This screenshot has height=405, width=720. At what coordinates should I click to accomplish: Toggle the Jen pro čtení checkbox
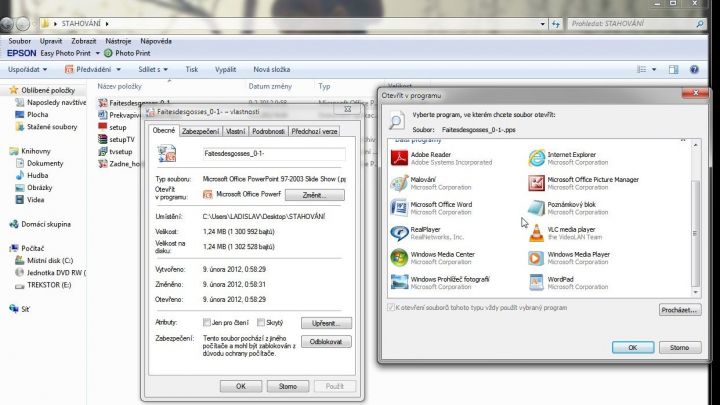click(x=207, y=322)
